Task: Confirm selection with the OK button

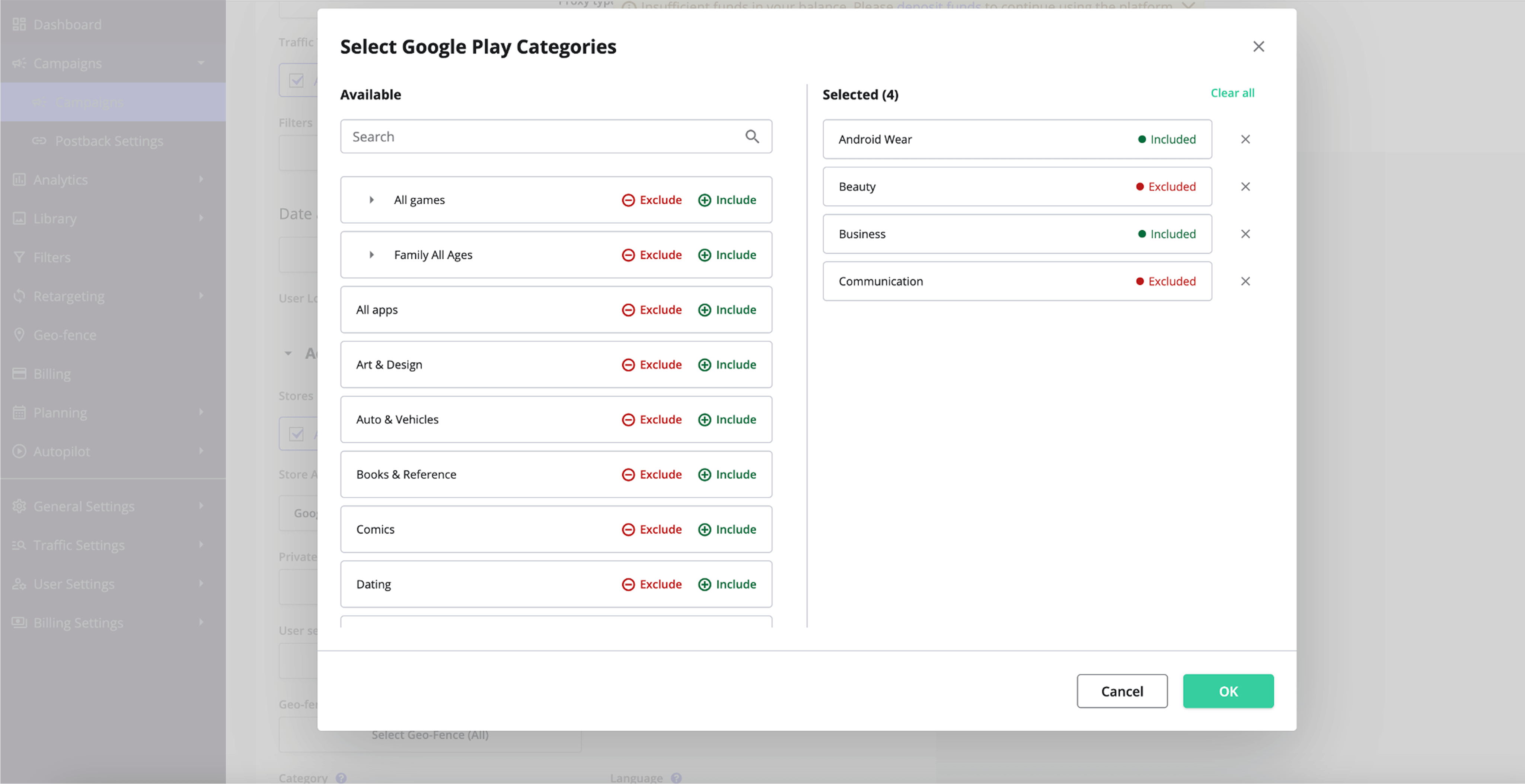Action: coord(1228,691)
